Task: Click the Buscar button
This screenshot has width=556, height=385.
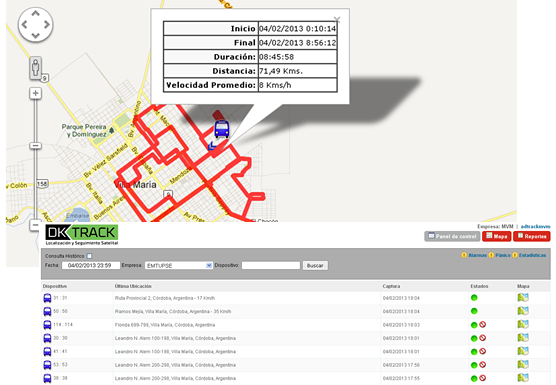Action: click(x=315, y=266)
